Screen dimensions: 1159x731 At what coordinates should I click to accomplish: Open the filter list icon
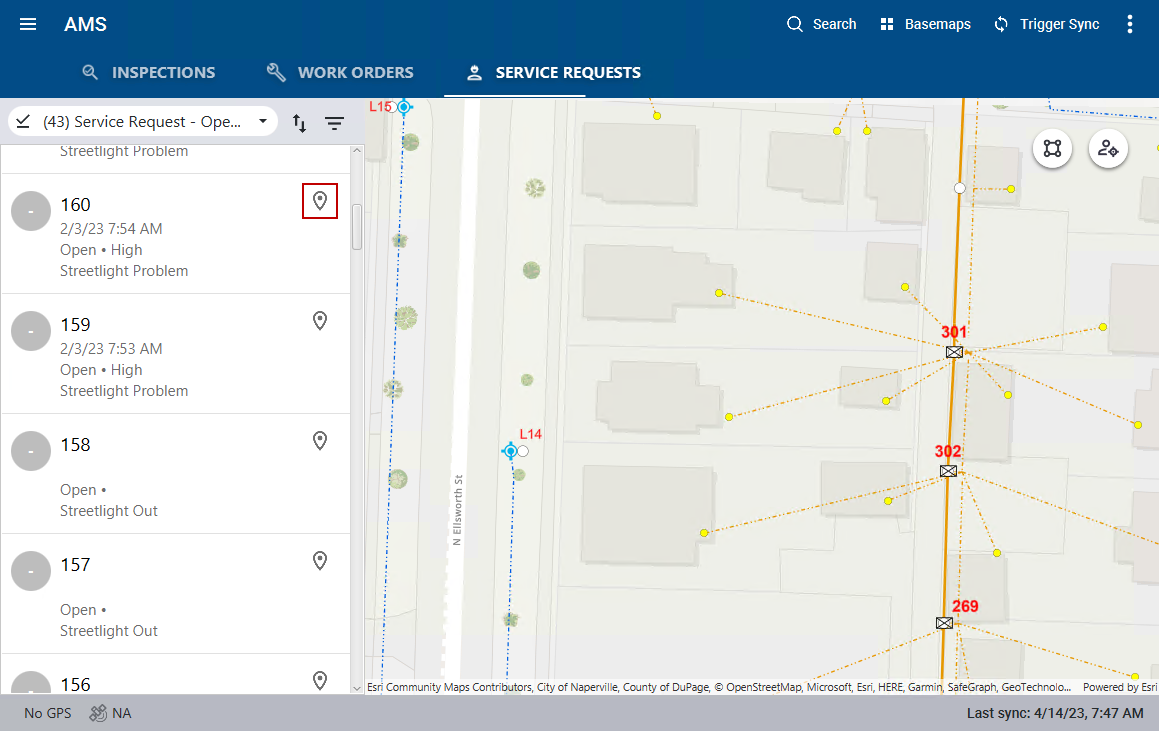334,123
